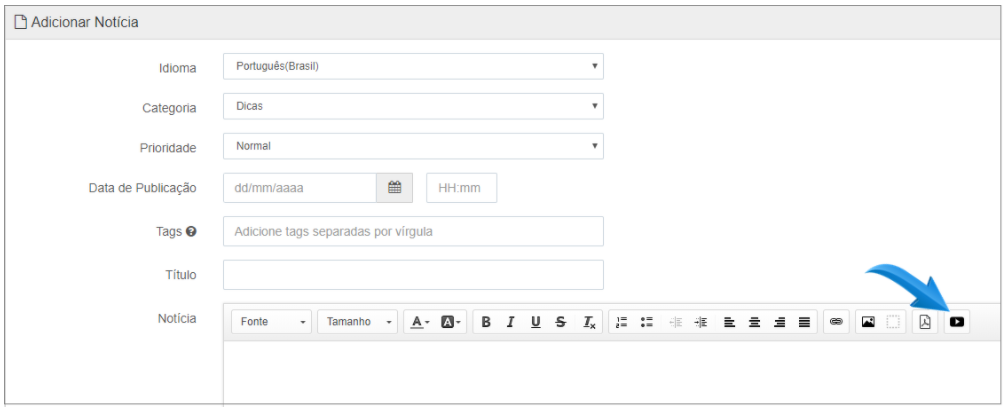Open the Fonte font dropdown
This screenshot has width=1006, height=407.
pos(272,322)
